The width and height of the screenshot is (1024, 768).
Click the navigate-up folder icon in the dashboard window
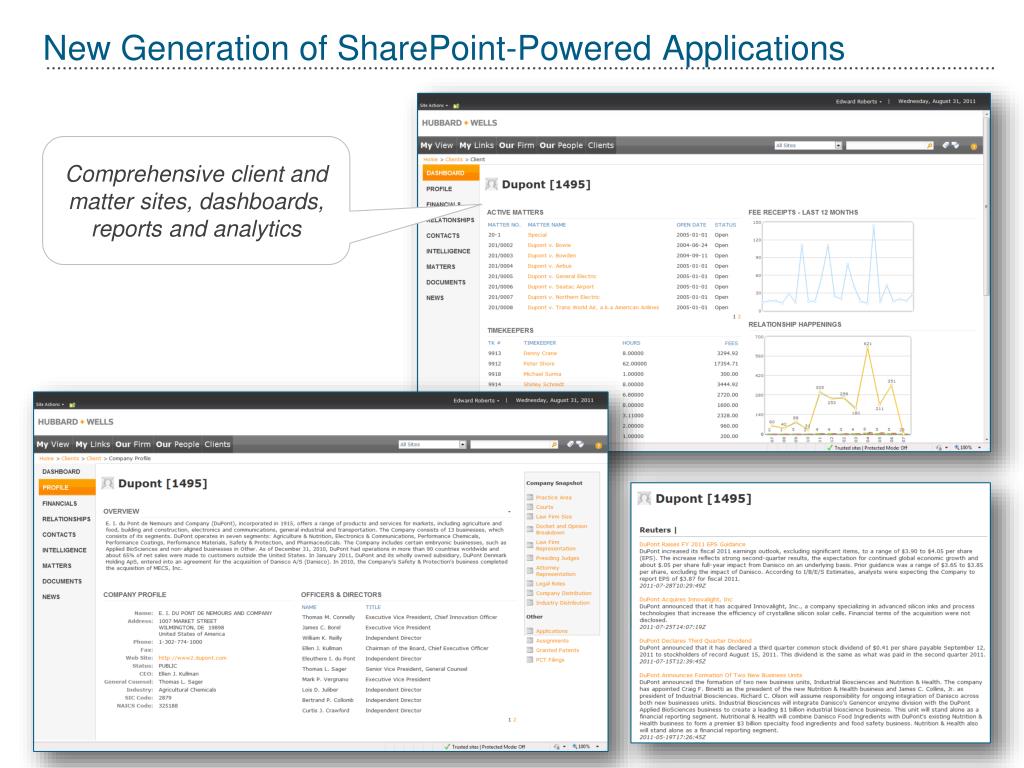(x=456, y=105)
